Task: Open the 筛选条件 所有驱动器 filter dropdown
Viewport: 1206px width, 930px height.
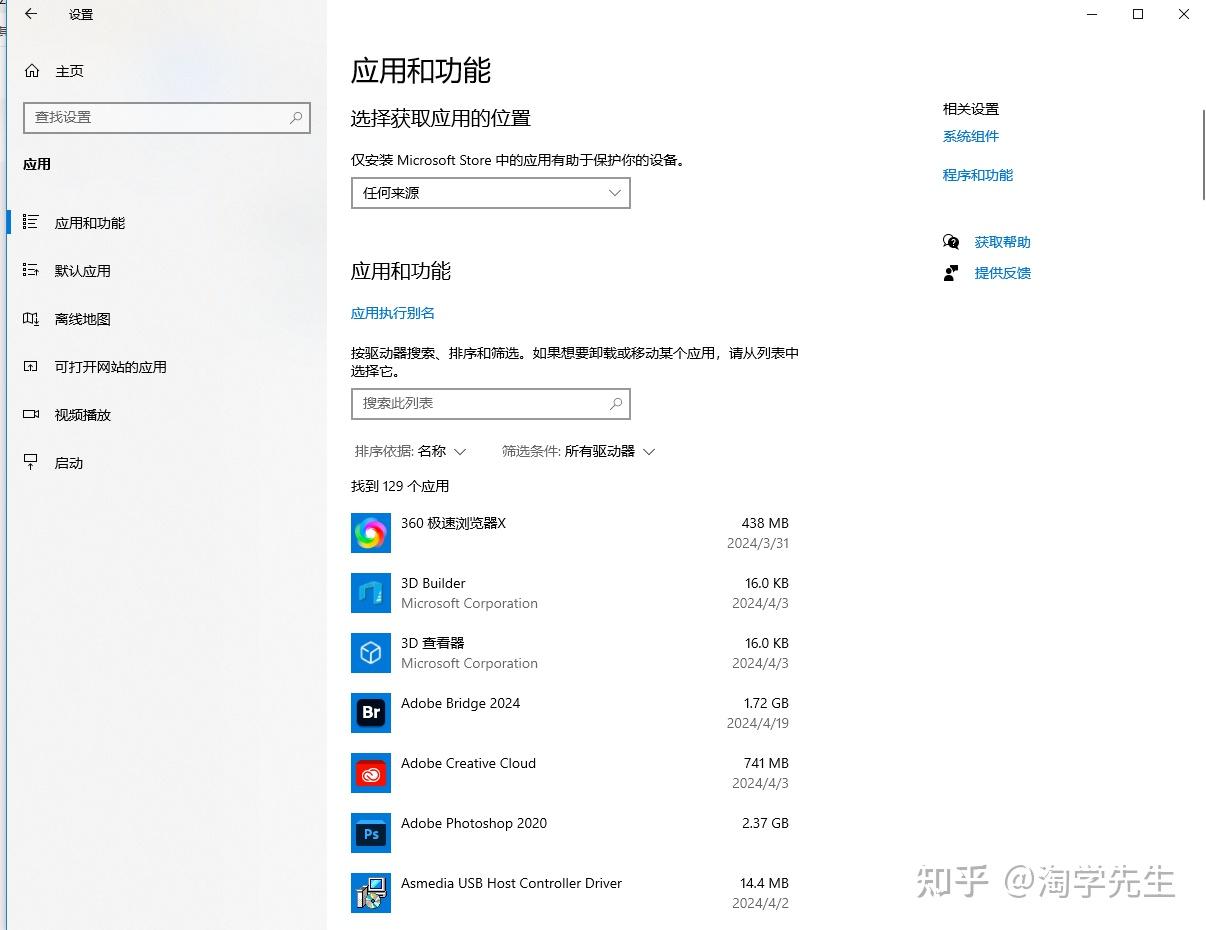Action: [x=578, y=451]
